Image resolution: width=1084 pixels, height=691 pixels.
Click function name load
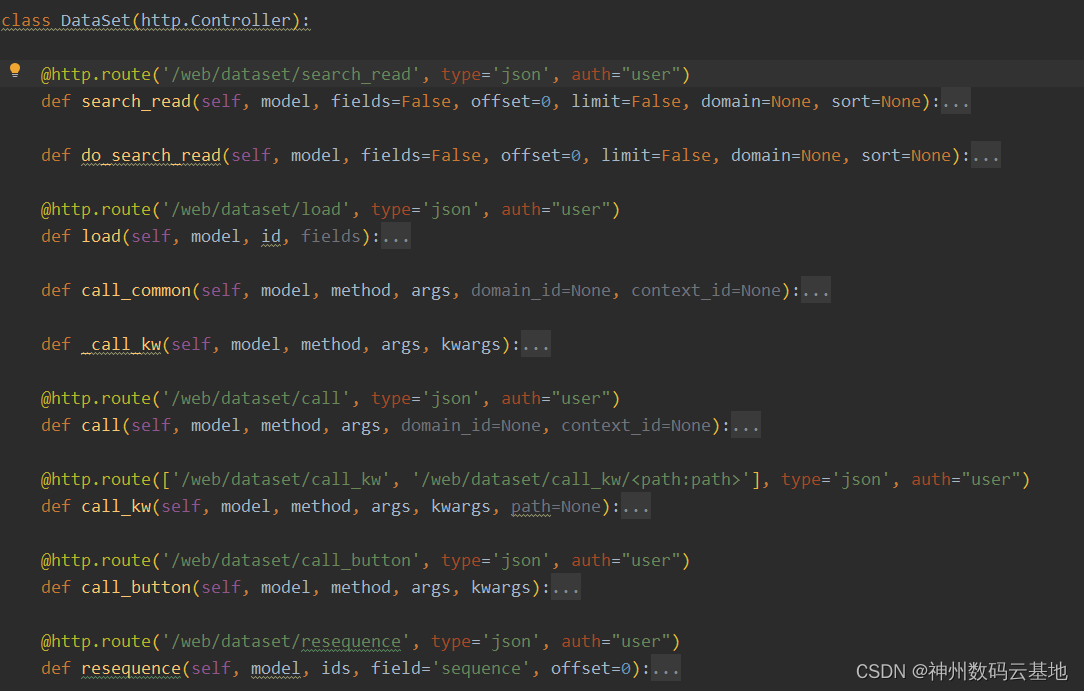[101, 236]
